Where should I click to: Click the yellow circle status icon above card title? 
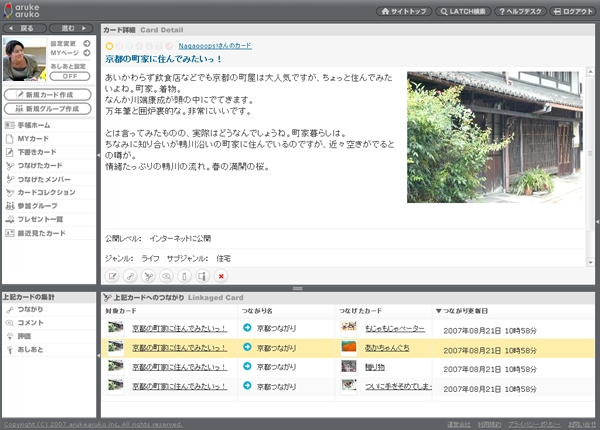coord(109,46)
